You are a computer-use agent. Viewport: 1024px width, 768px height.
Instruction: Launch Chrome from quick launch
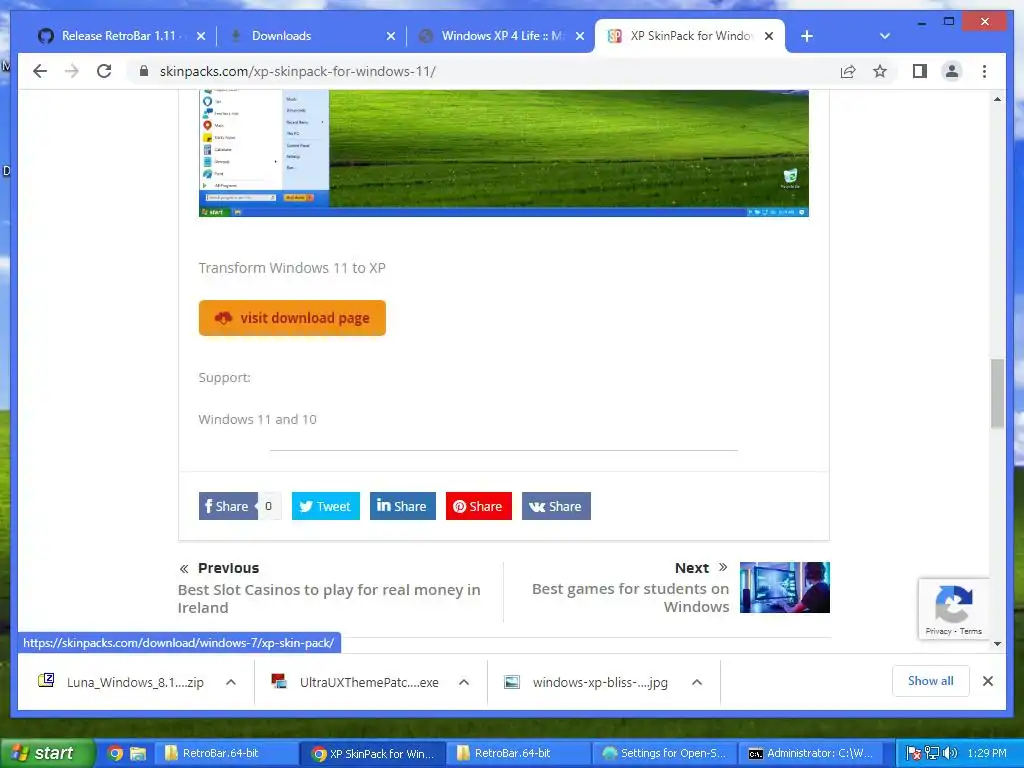115,754
